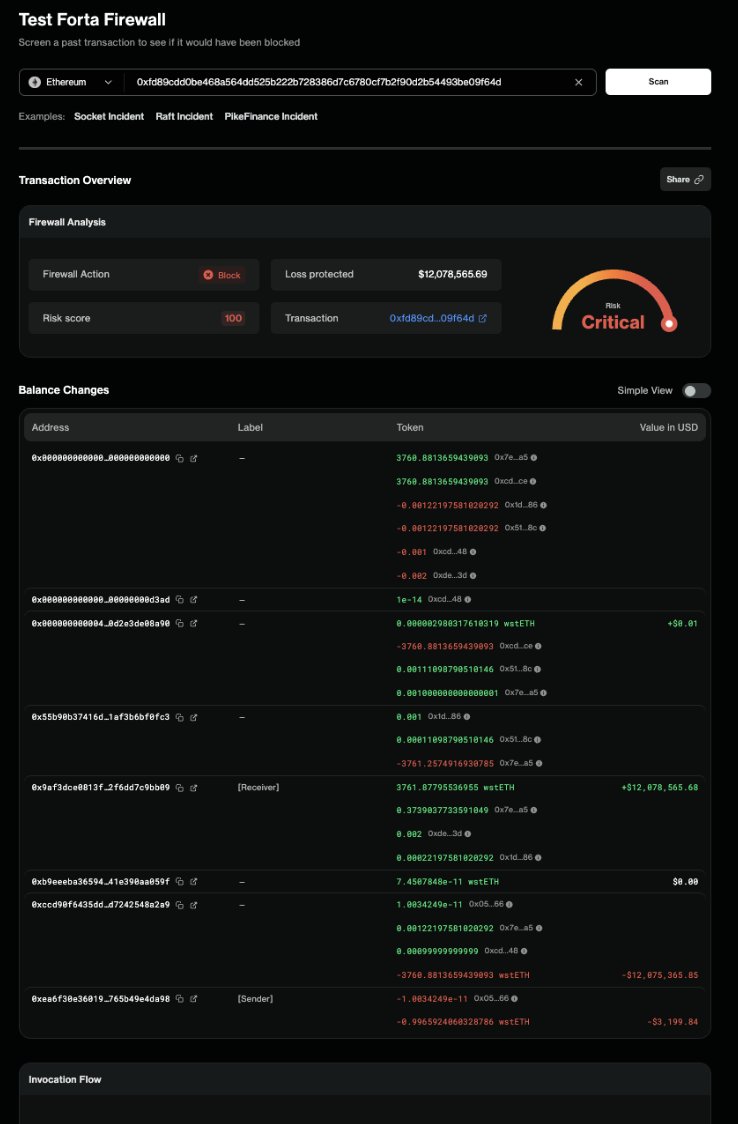Copy address ending 0d2e3de08a90
This screenshot has height=1124, width=738.
coord(180,624)
